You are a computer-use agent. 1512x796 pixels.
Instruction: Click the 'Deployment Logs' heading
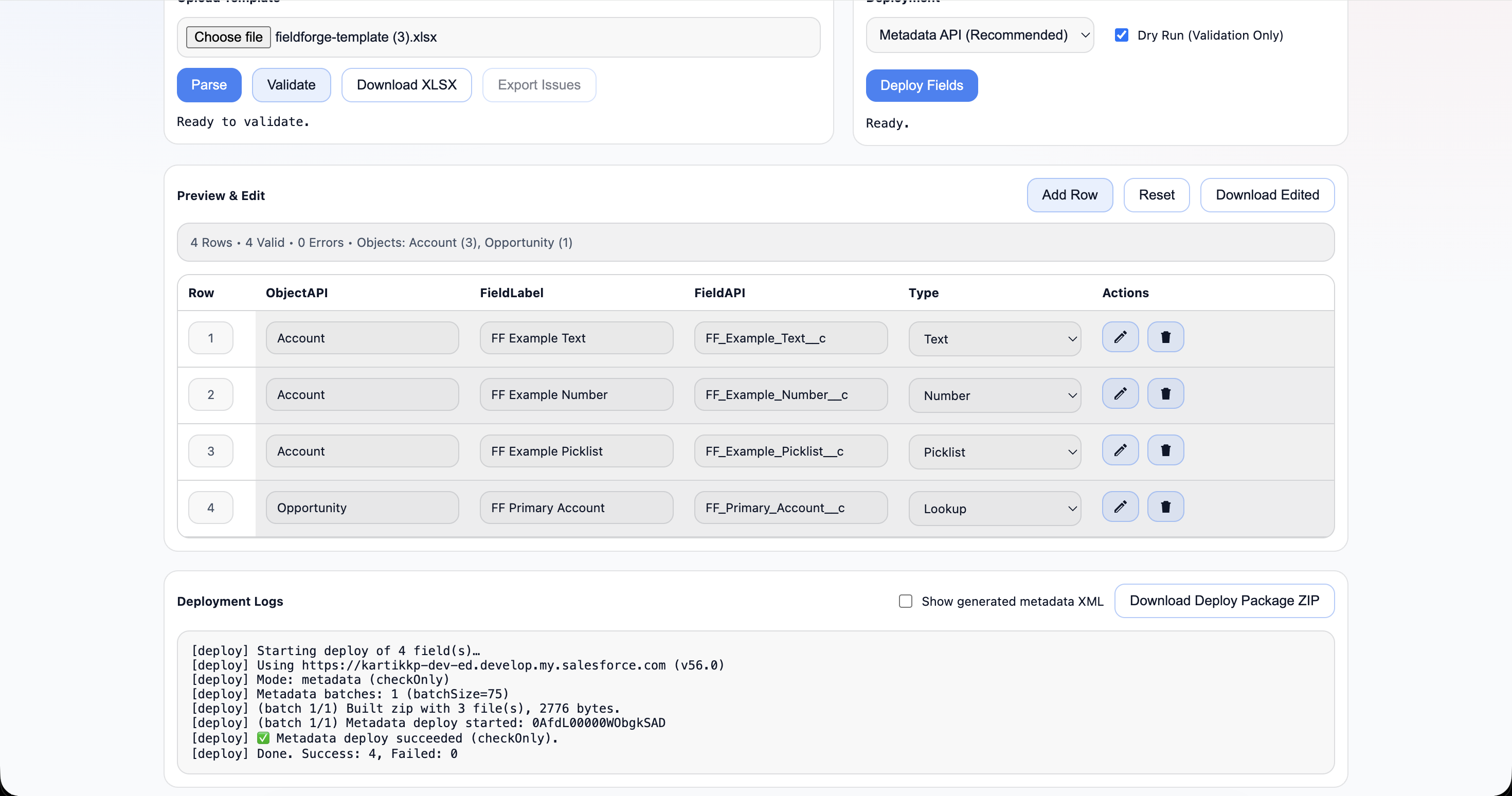click(x=230, y=601)
